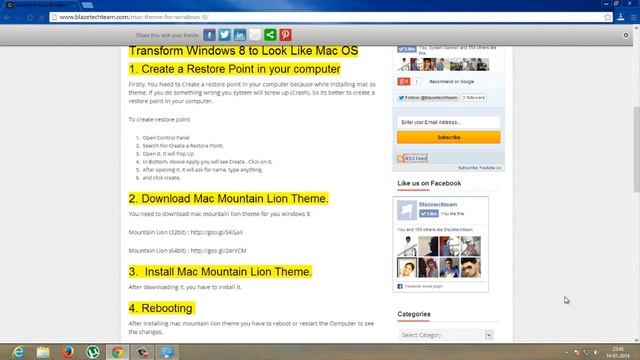
Task: Open a new browser tab
Action: point(87,5)
